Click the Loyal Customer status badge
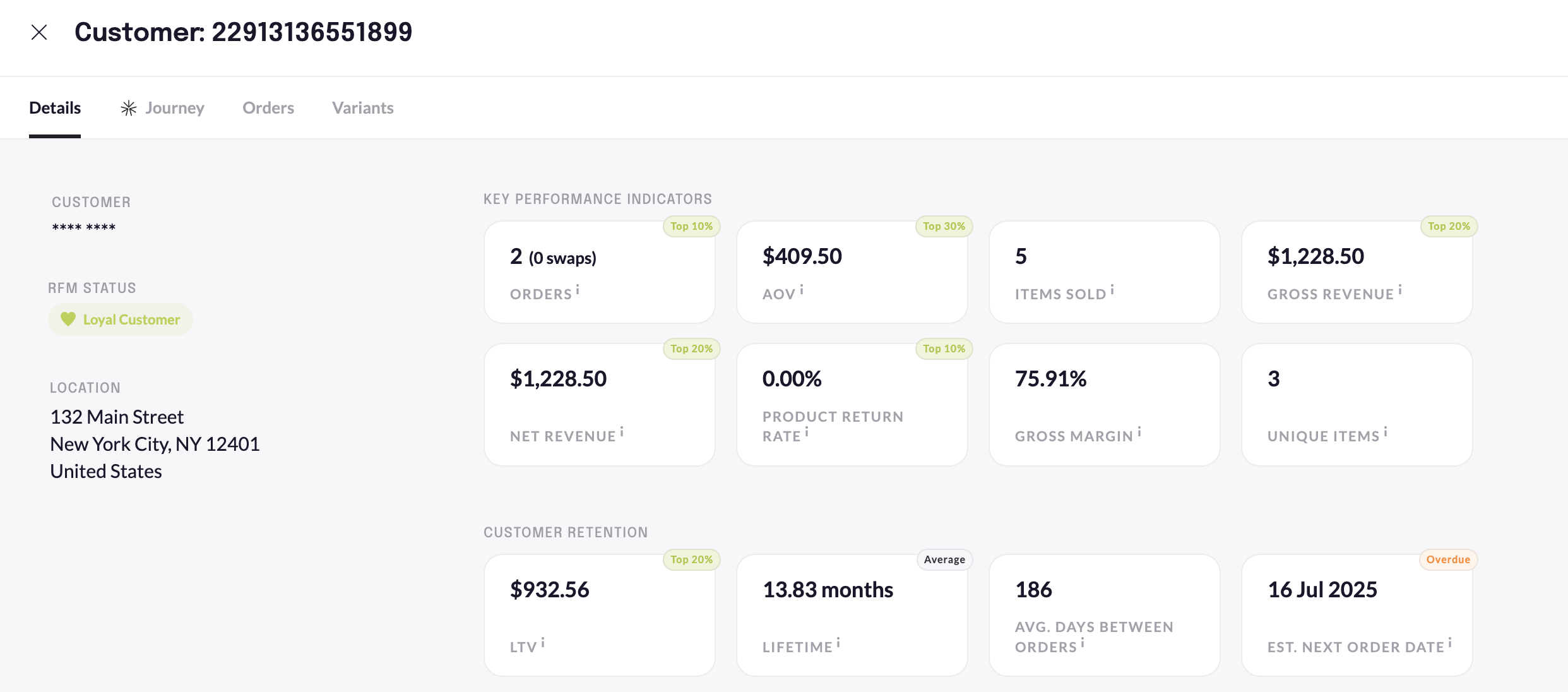This screenshot has height=692, width=1568. tap(121, 319)
